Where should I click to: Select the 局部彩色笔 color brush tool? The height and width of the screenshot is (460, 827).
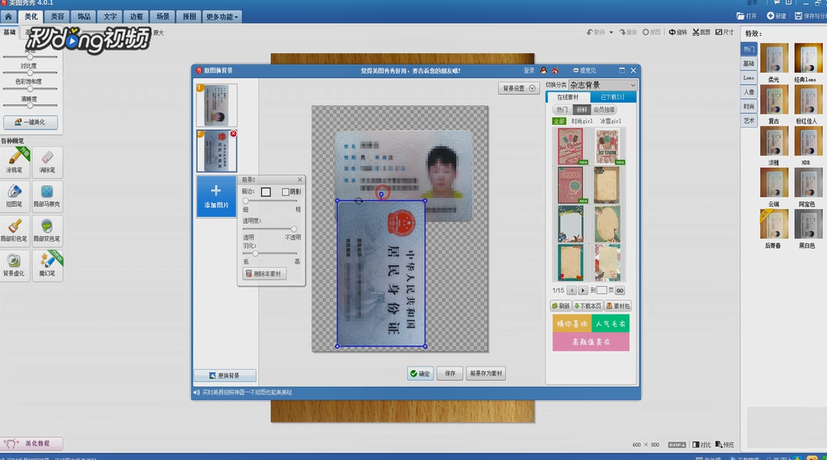(15, 230)
